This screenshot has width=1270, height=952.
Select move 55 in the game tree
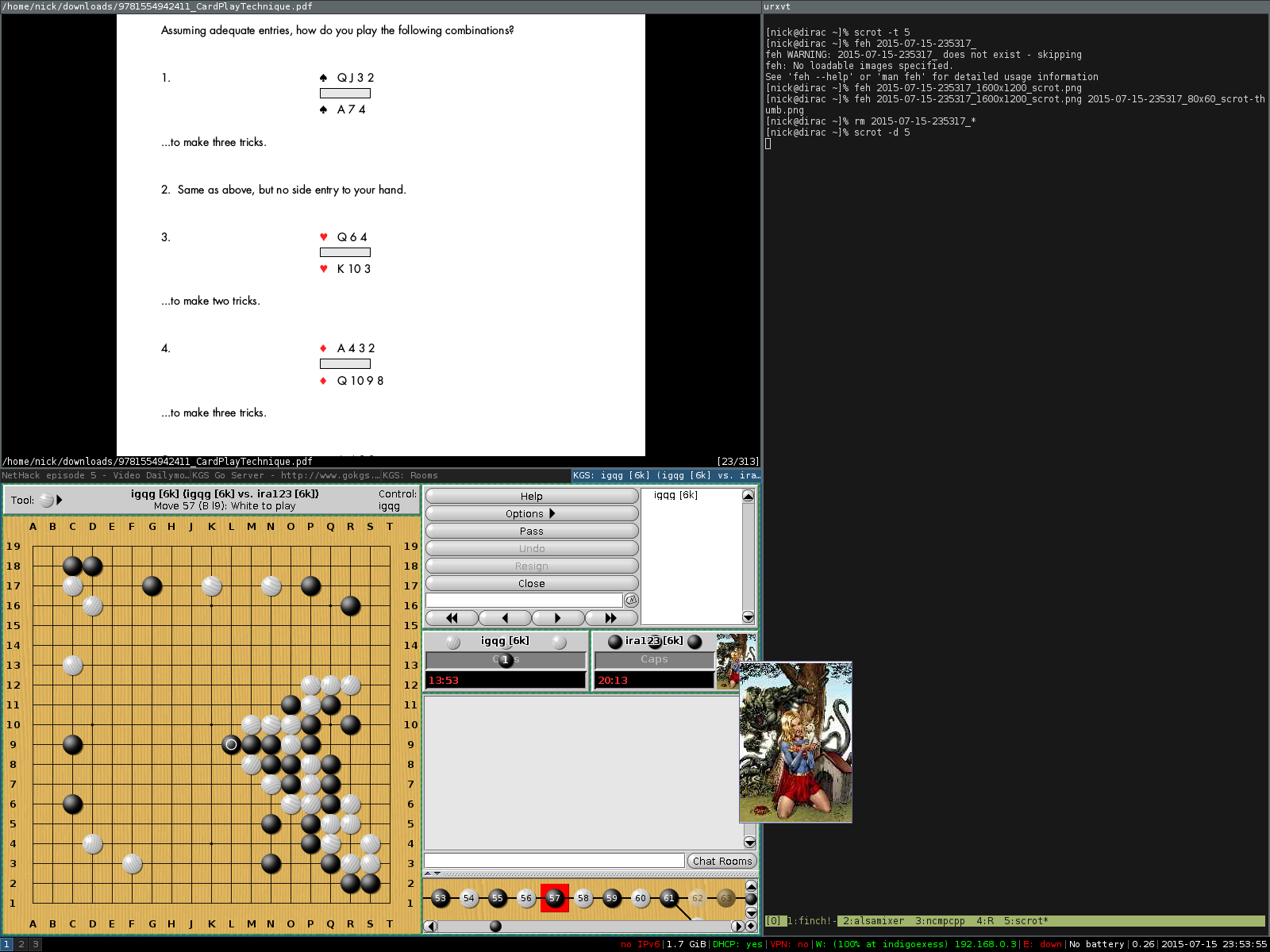click(x=498, y=898)
